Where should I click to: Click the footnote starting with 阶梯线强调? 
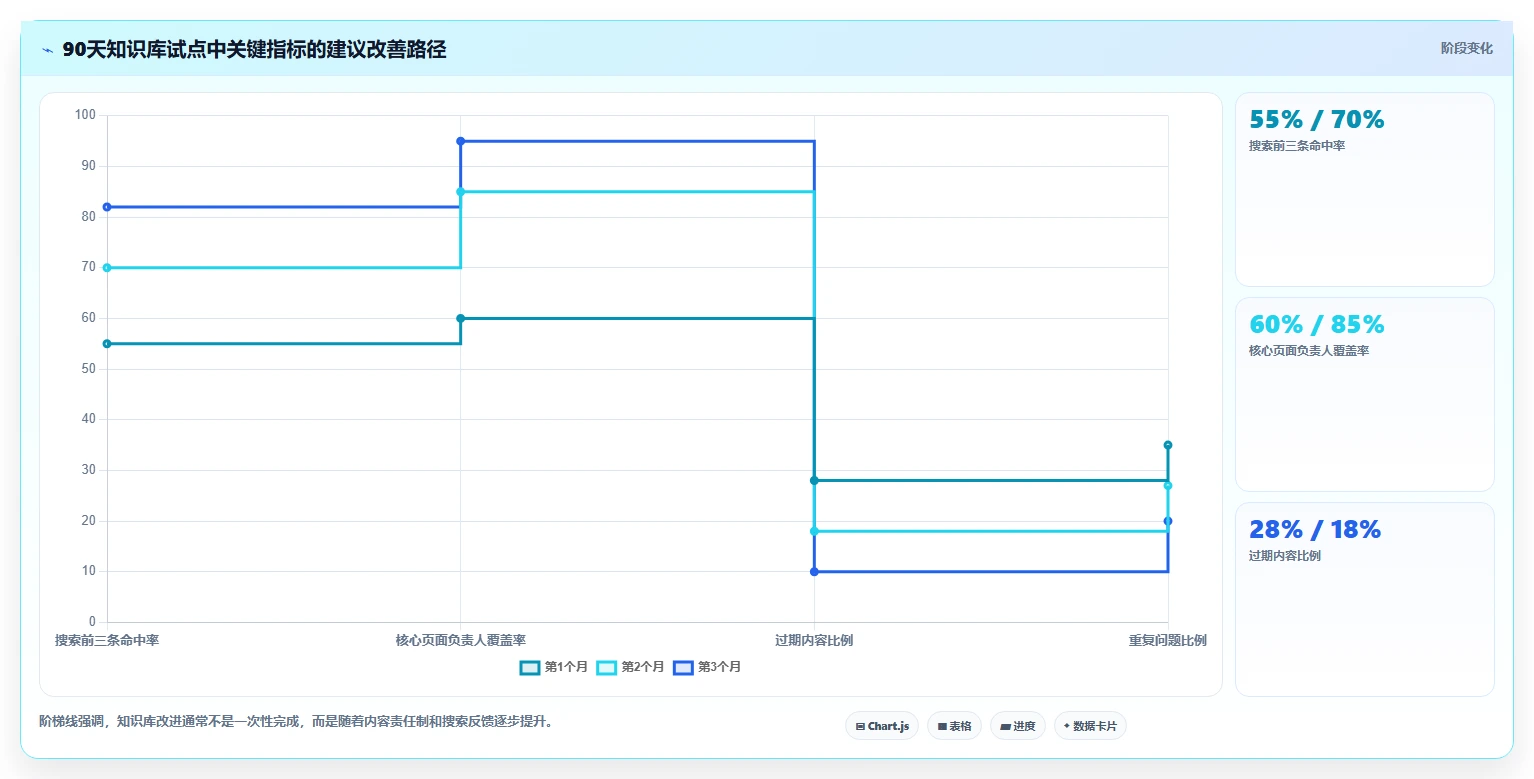296,721
